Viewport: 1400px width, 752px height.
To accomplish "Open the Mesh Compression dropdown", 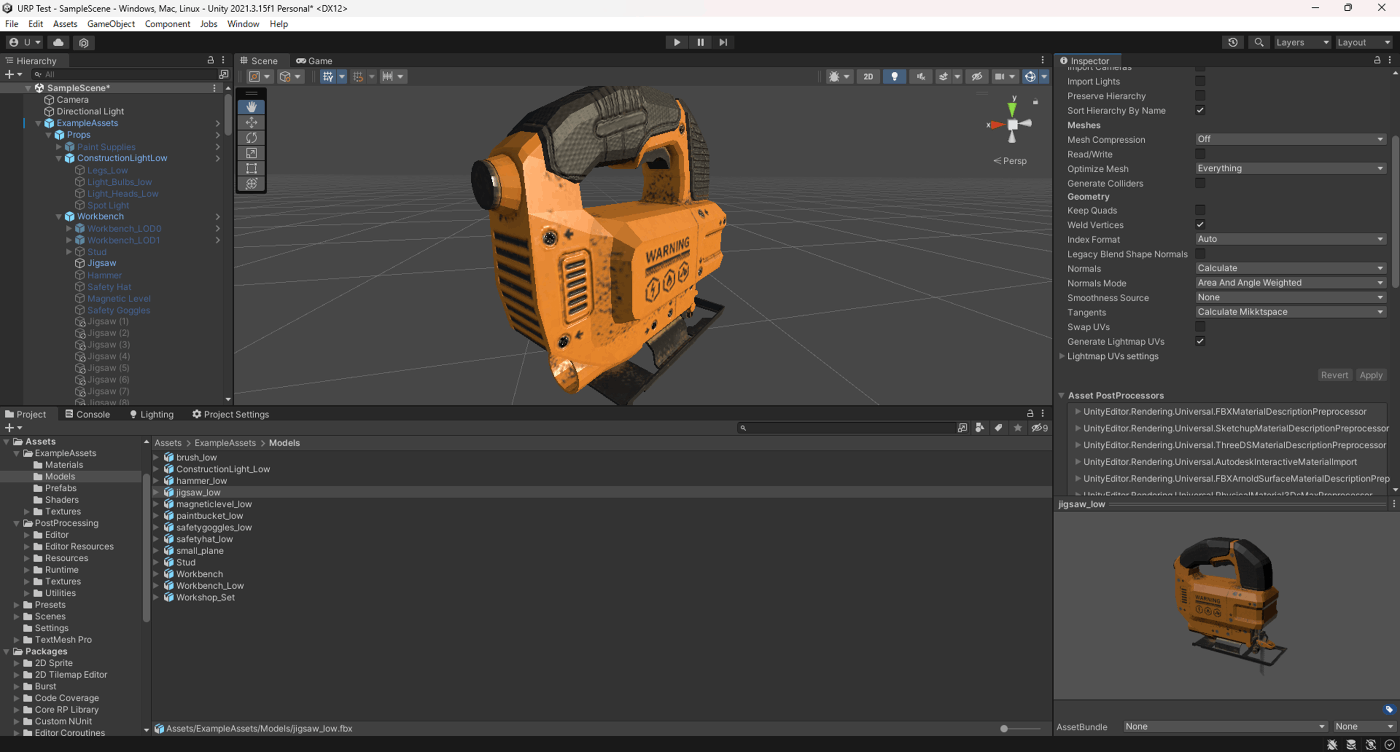I will [1290, 140].
